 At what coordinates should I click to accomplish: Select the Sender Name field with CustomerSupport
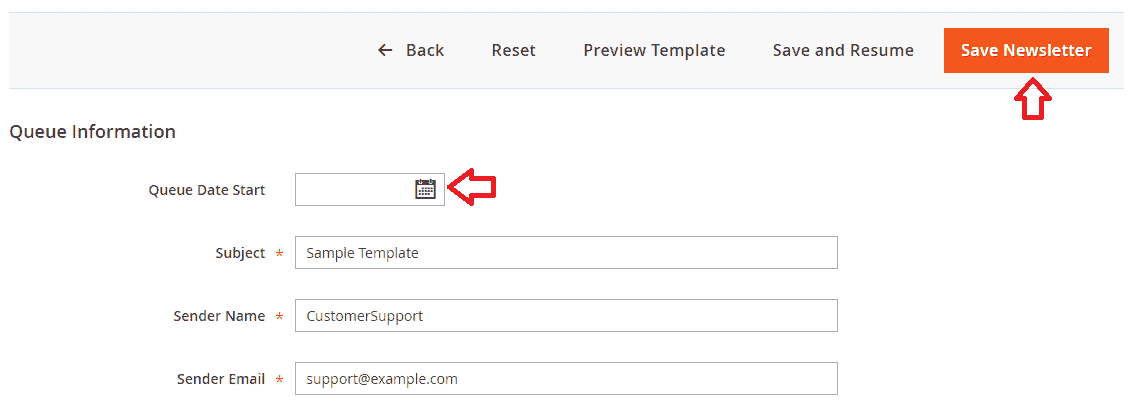[566, 316]
